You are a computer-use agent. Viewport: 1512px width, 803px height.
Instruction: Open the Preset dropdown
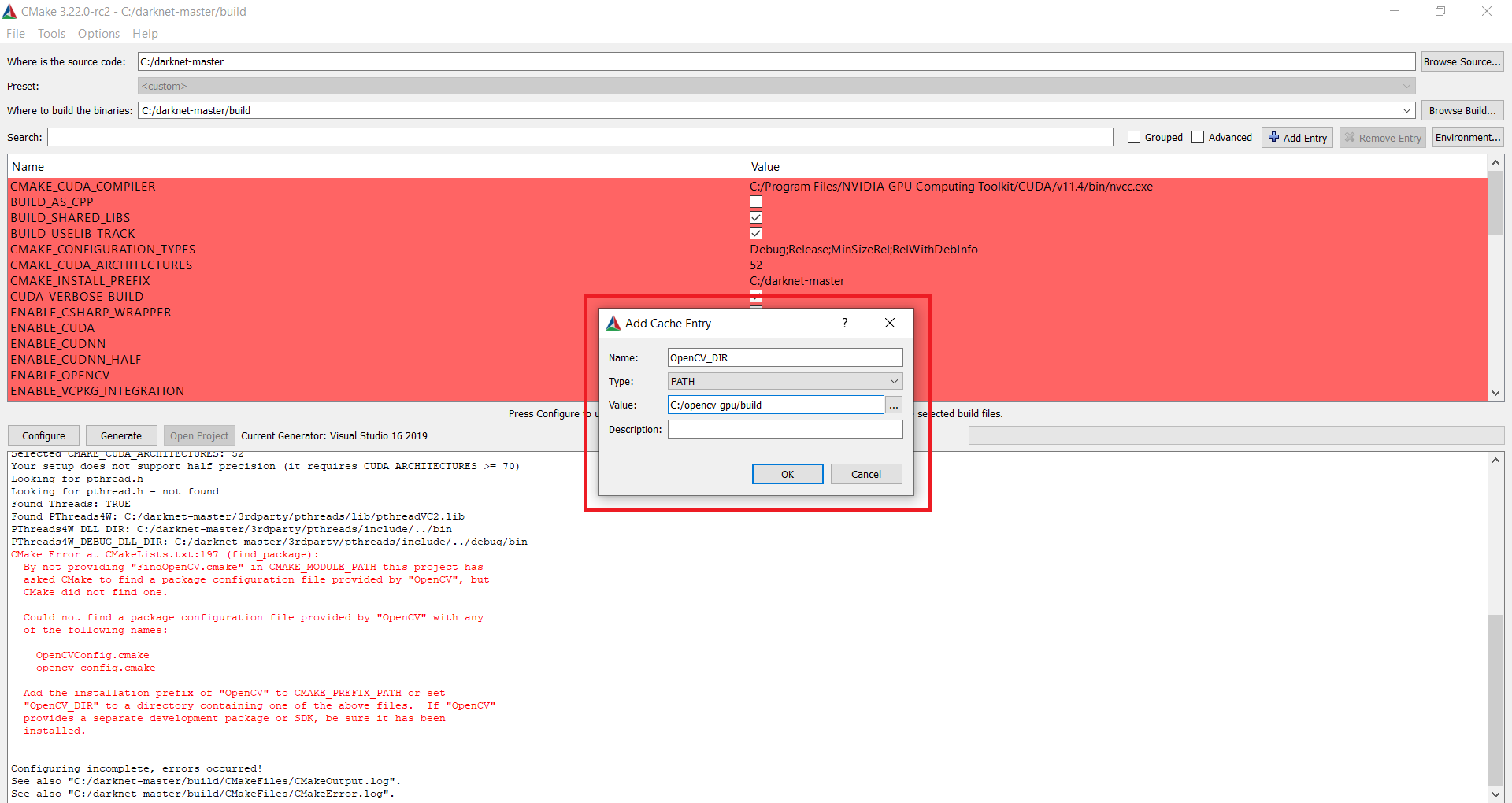[1406, 85]
